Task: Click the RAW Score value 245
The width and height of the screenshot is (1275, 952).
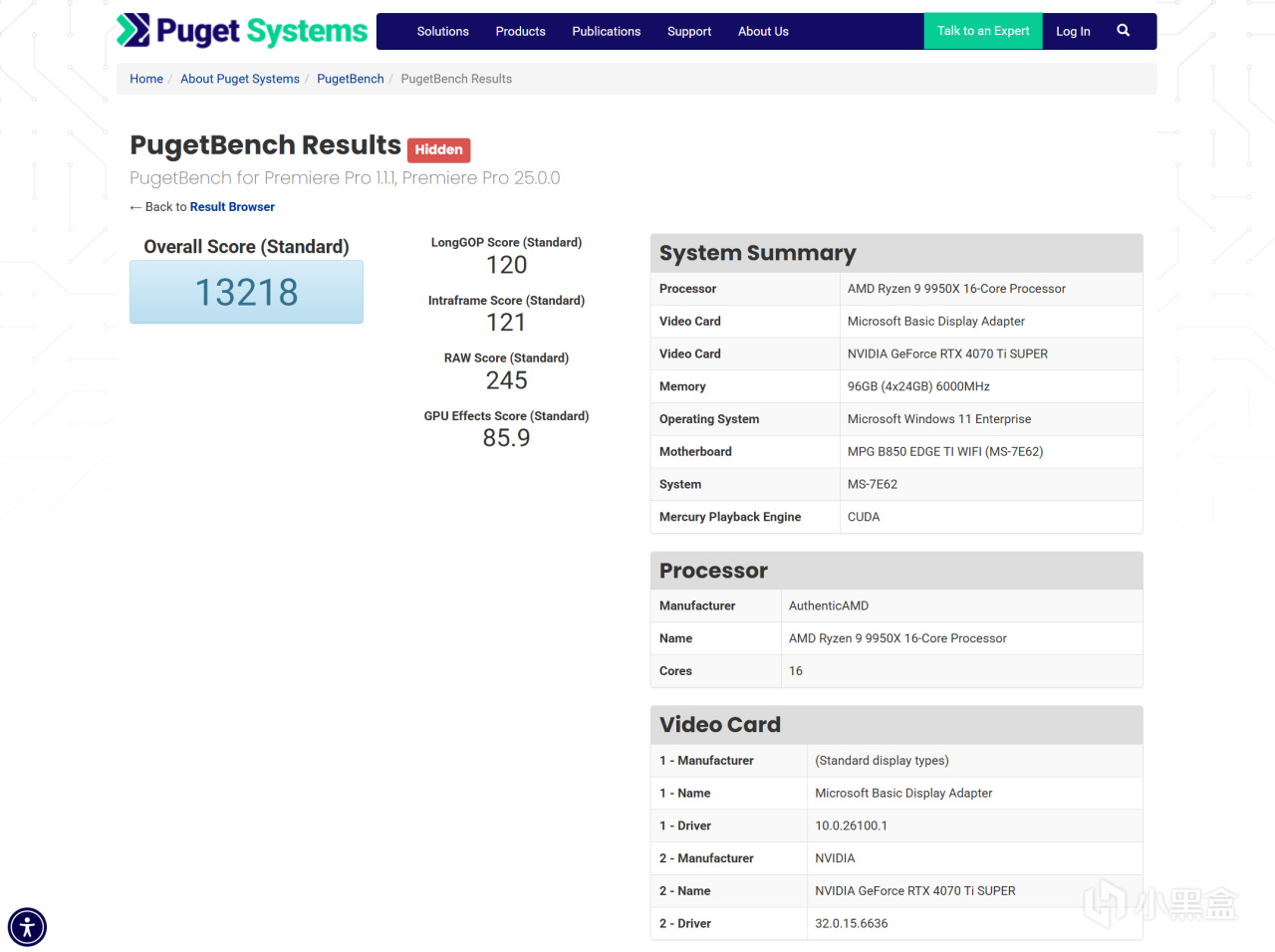Action: click(x=506, y=380)
